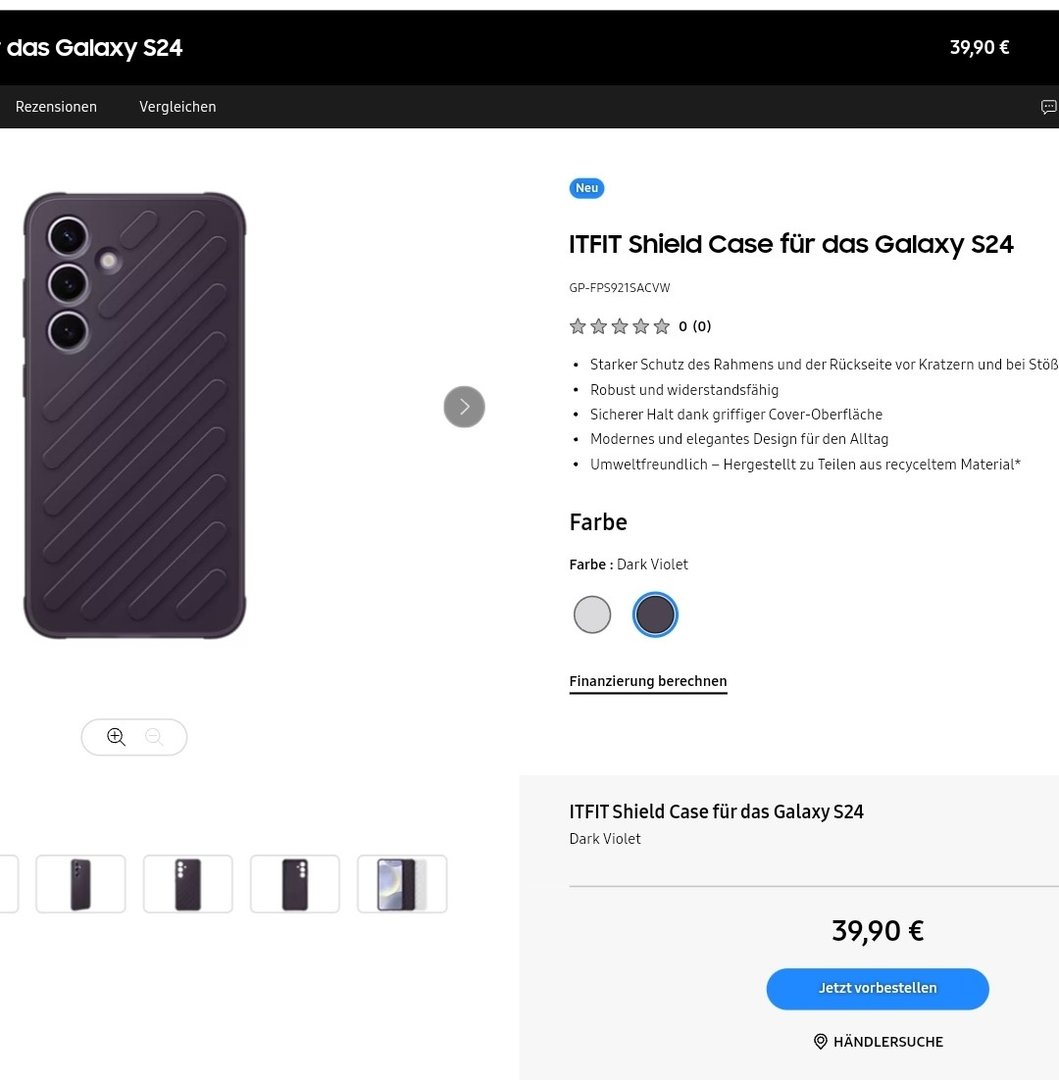This screenshot has height=1080, width=1059.
Task: Click the product model code GP-FPS921SACVW
Action: (x=620, y=288)
